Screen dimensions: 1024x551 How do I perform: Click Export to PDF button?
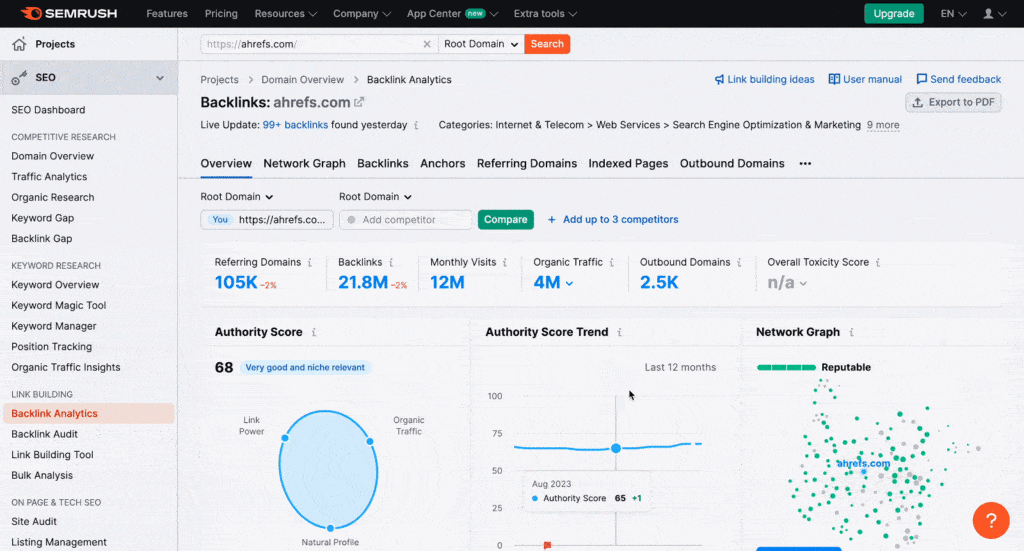coord(953,102)
